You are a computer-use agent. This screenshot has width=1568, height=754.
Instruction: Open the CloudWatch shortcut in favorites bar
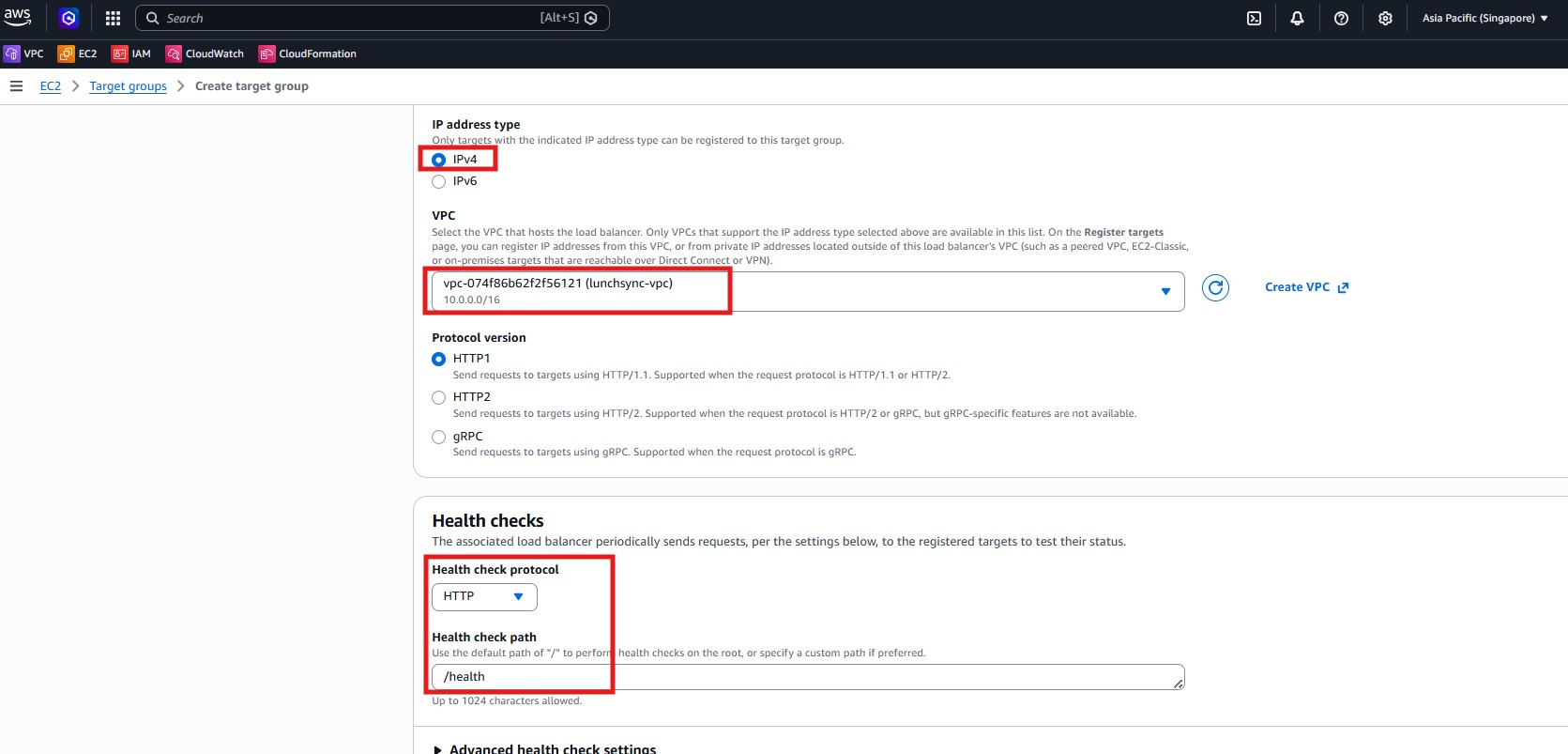[x=205, y=54]
